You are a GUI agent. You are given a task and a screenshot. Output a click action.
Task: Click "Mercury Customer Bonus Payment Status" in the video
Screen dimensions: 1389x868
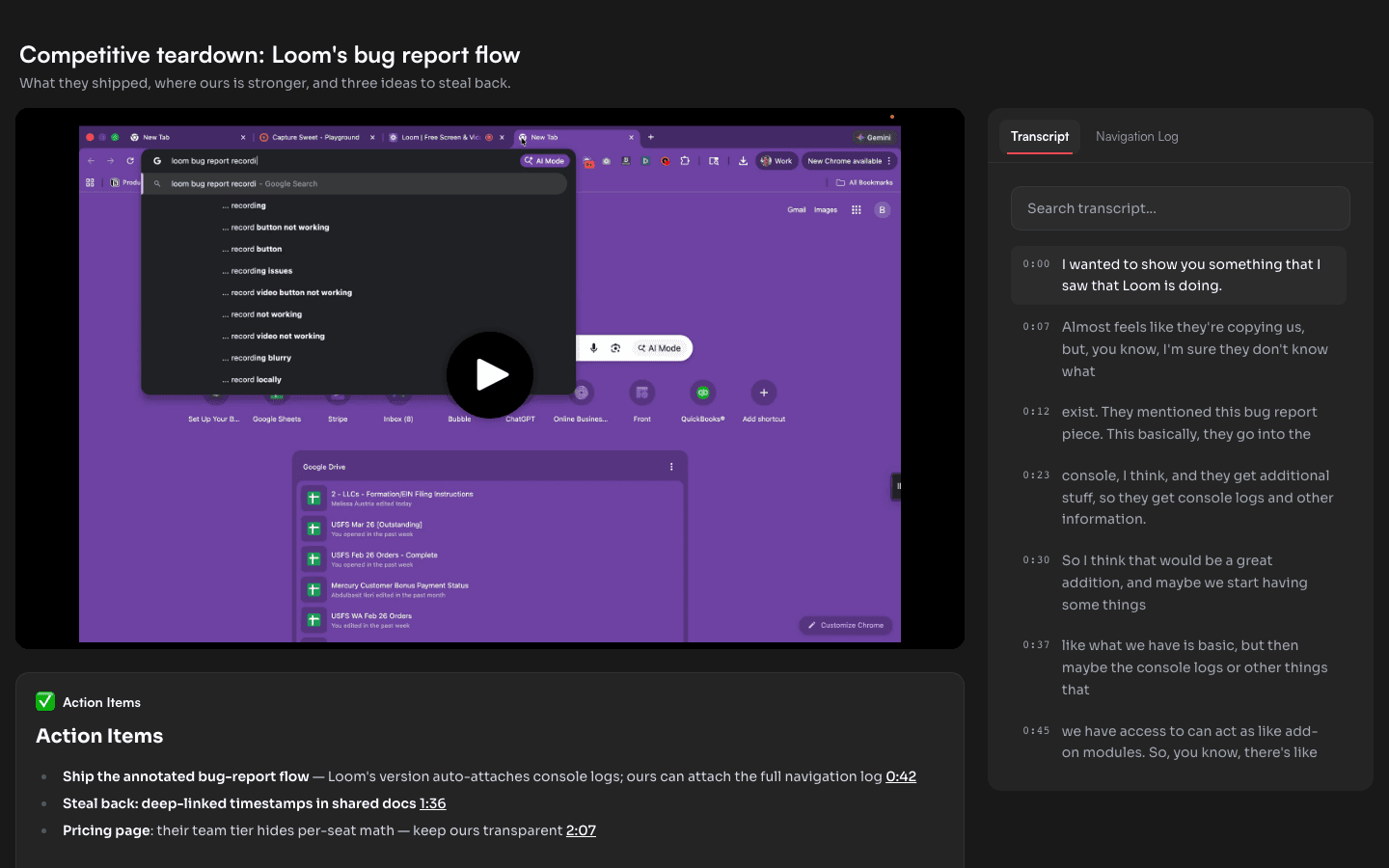click(399, 585)
